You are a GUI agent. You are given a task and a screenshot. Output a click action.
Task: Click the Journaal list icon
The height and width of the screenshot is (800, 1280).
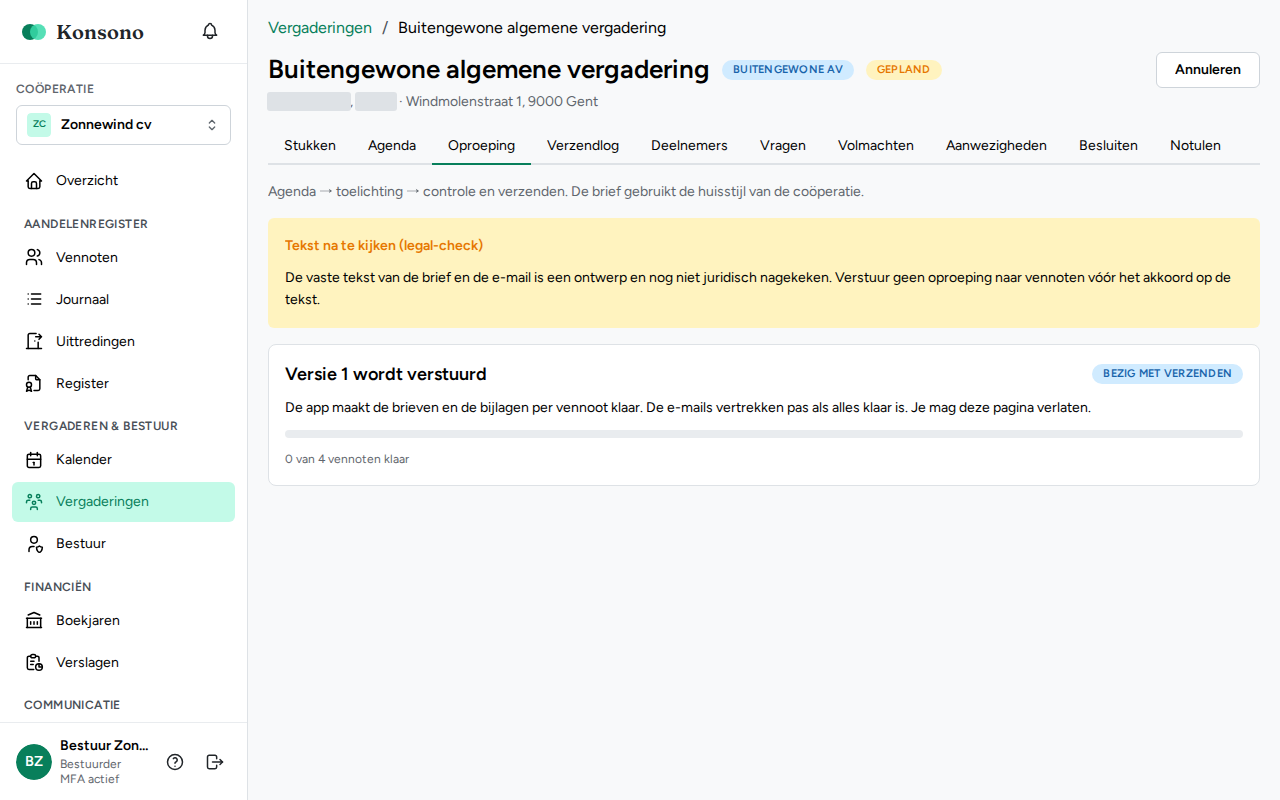tap(34, 300)
